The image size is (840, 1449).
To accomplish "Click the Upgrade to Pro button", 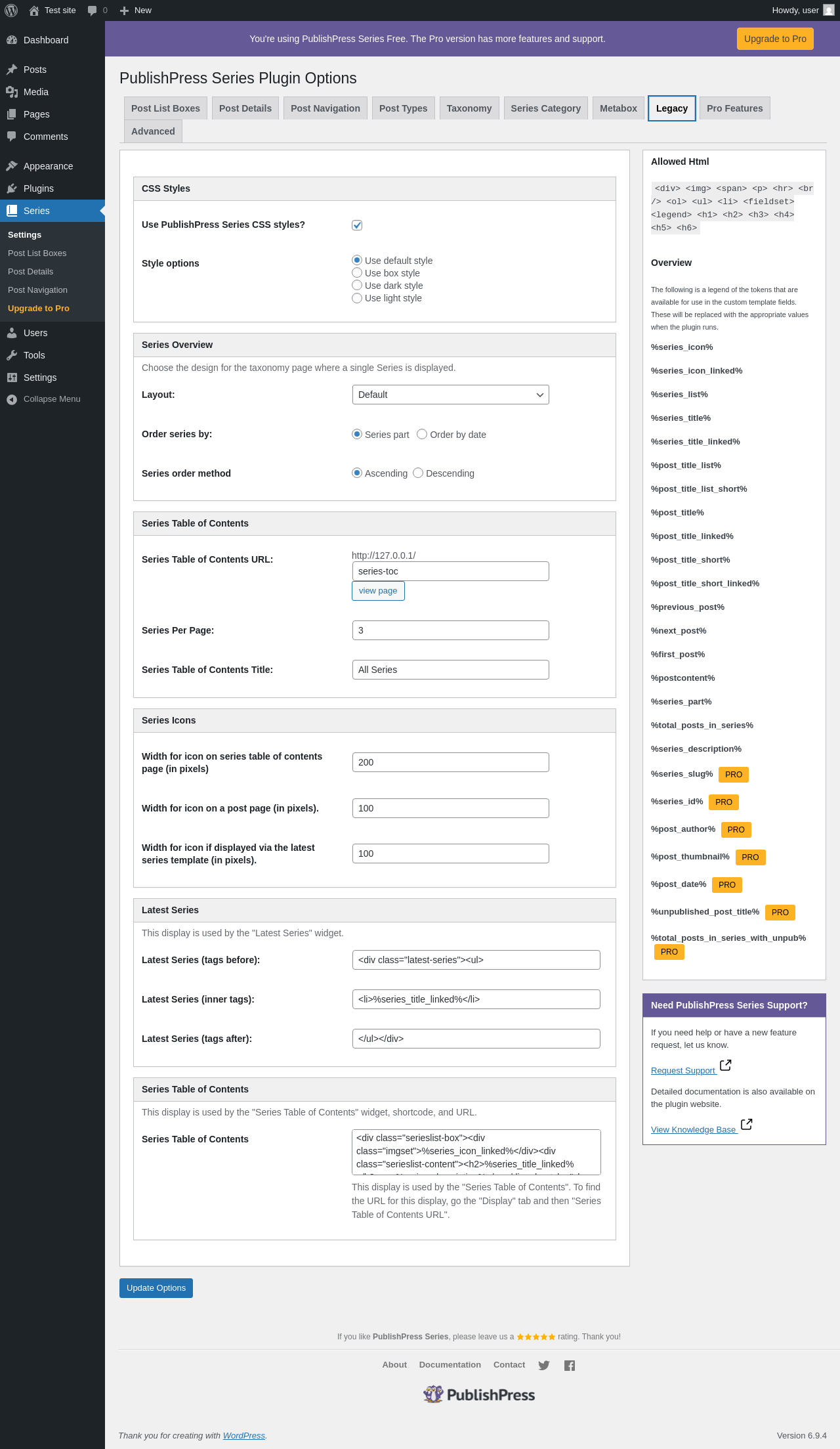I will pos(775,39).
